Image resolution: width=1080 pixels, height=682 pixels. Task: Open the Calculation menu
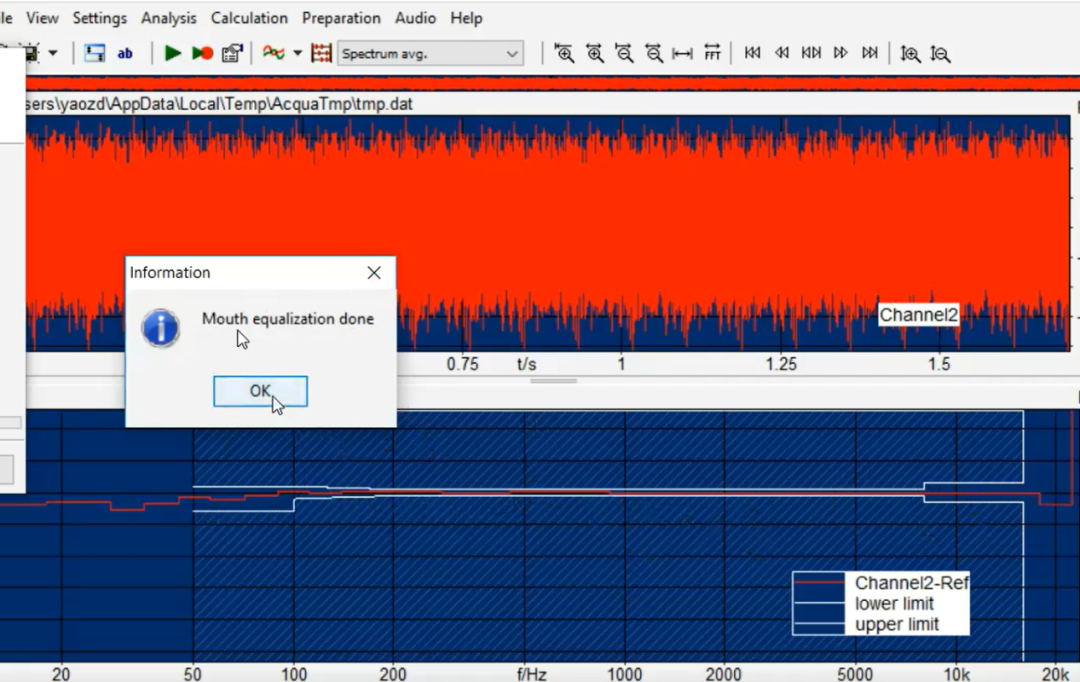click(249, 18)
